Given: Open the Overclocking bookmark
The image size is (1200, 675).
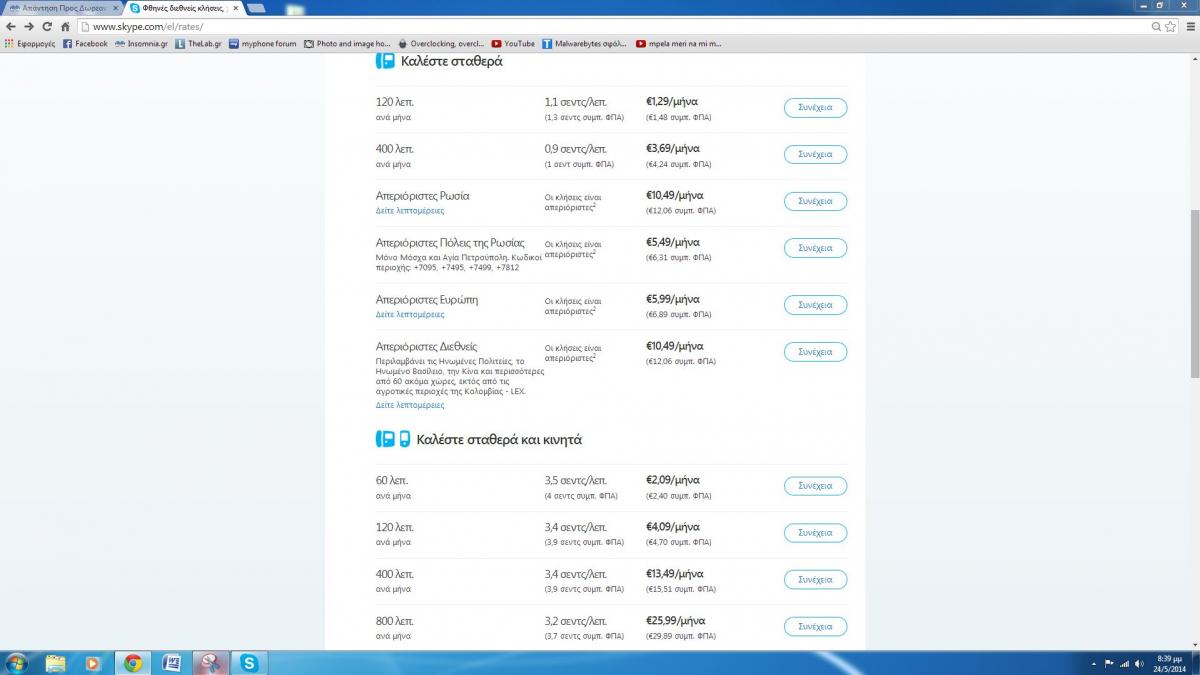Looking at the screenshot, I should pyautogui.click(x=441, y=44).
